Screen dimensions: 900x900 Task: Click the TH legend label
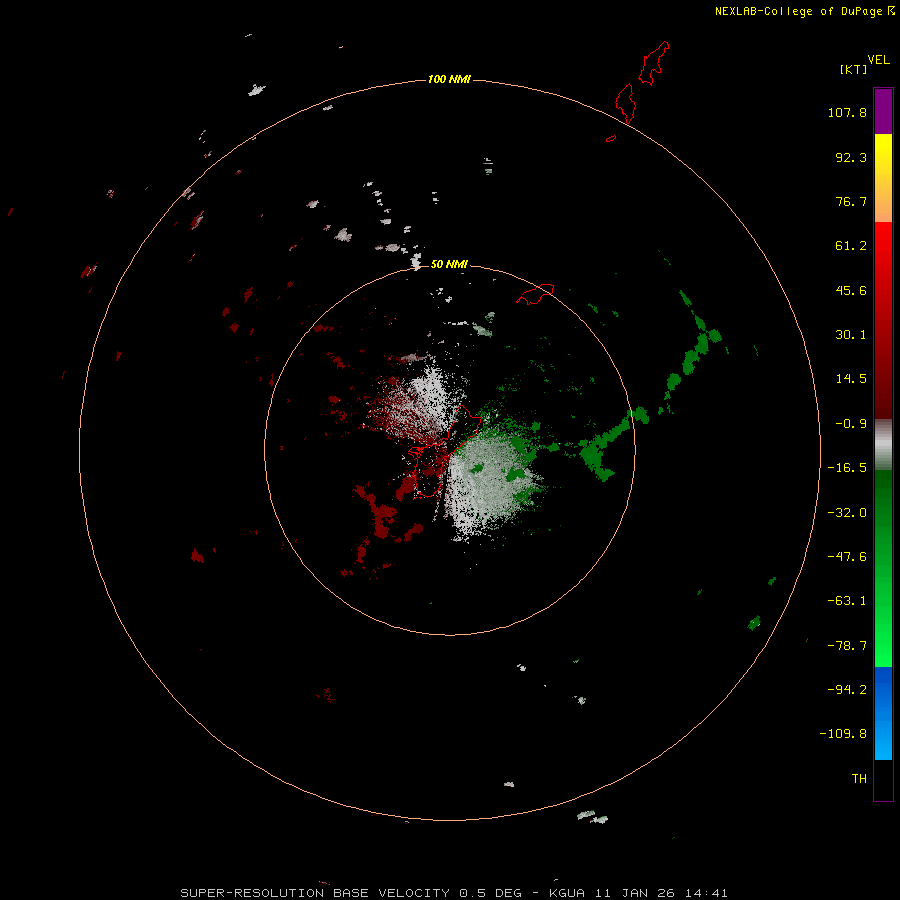(x=859, y=779)
